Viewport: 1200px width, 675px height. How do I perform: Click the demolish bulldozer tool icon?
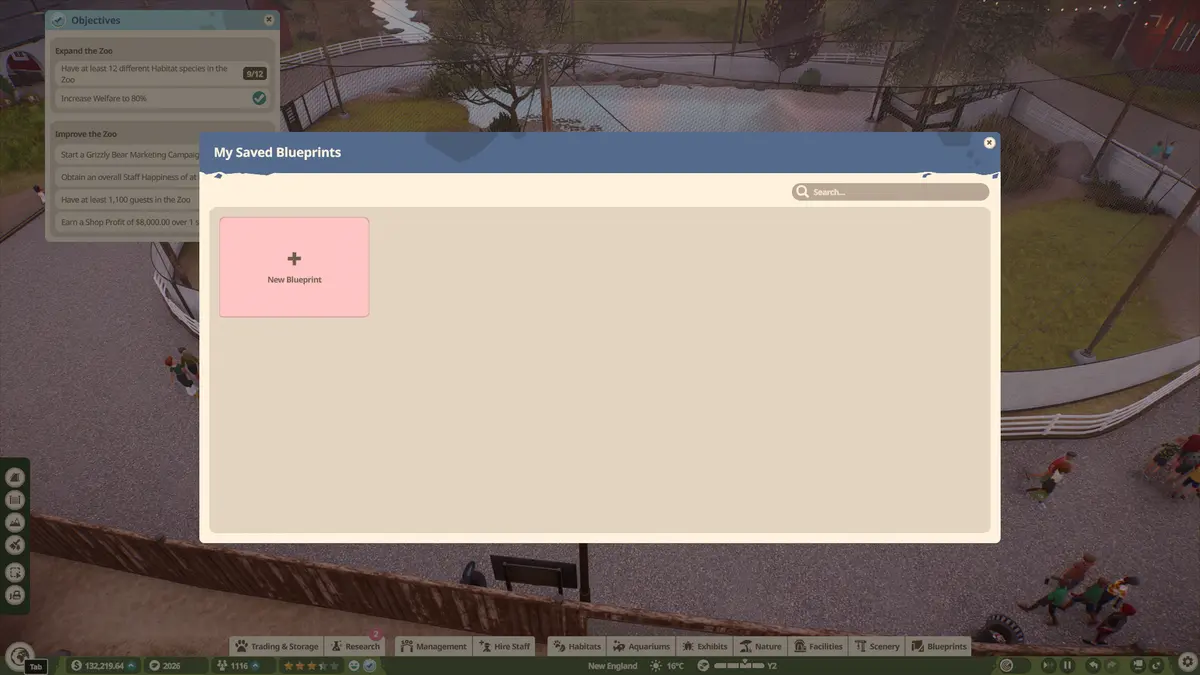(15, 595)
